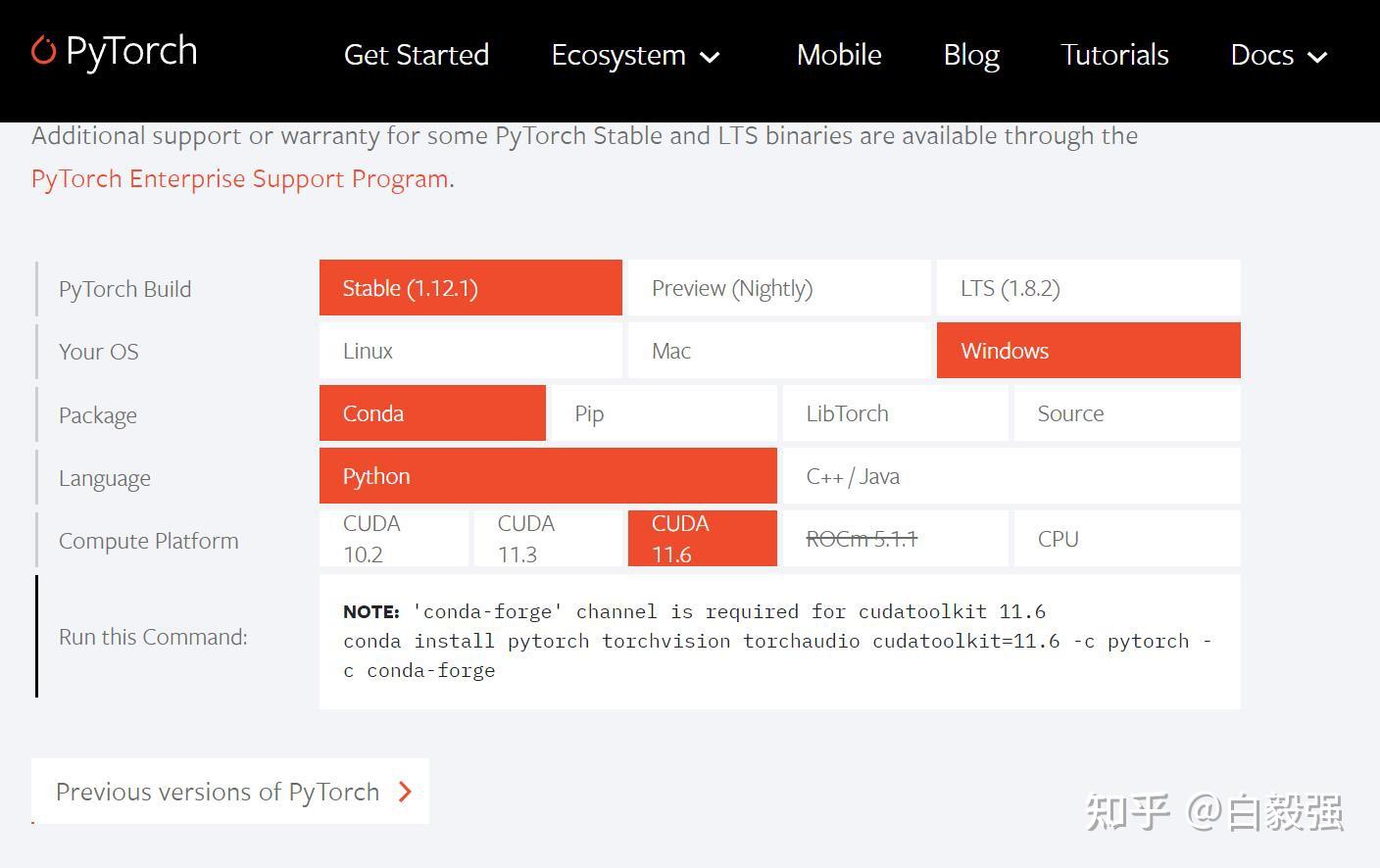Open the Tutorials page
The height and width of the screenshot is (868, 1380).
tap(1114, 56)
